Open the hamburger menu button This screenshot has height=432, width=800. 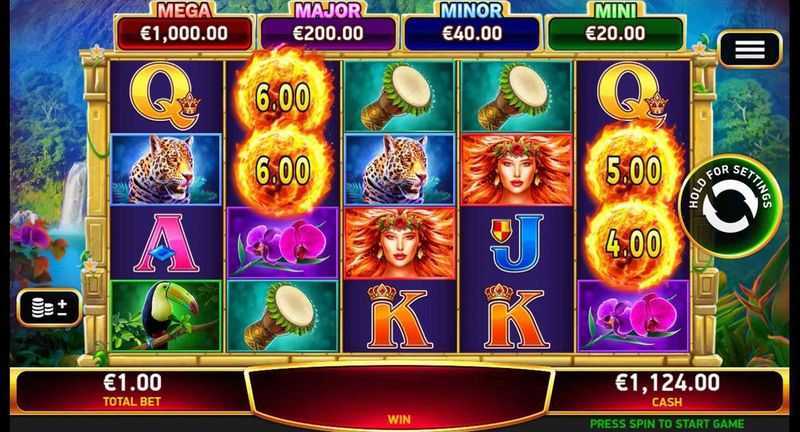pyautogui.click(x=749, y=49)
